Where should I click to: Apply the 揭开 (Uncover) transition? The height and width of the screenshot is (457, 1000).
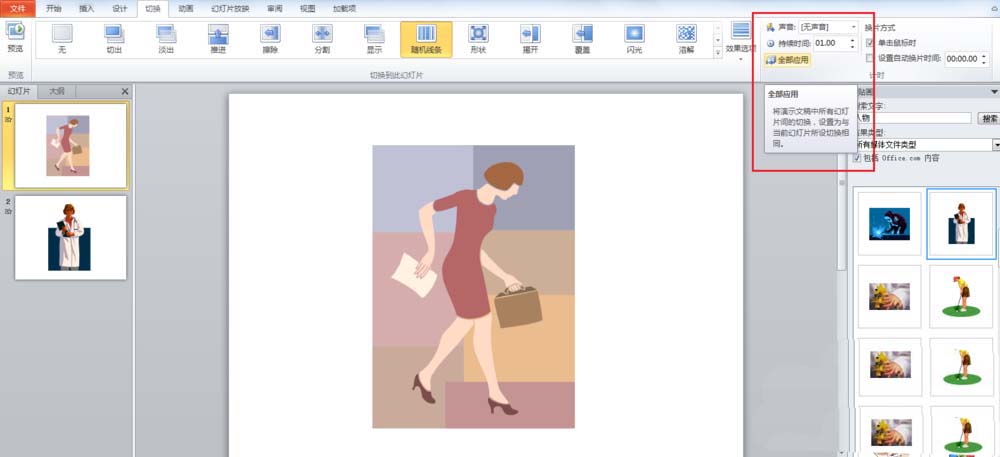pos(531,39)
